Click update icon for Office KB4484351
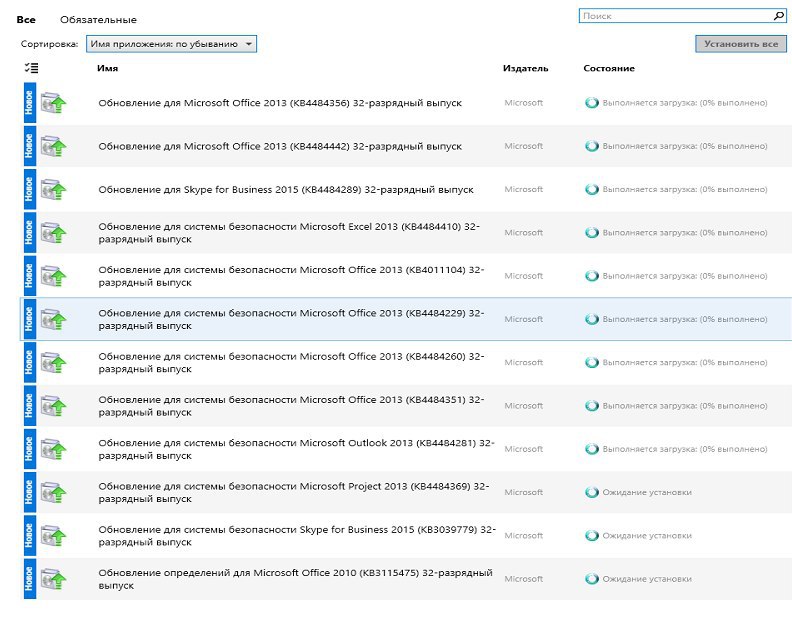 [x=54, y=406]
